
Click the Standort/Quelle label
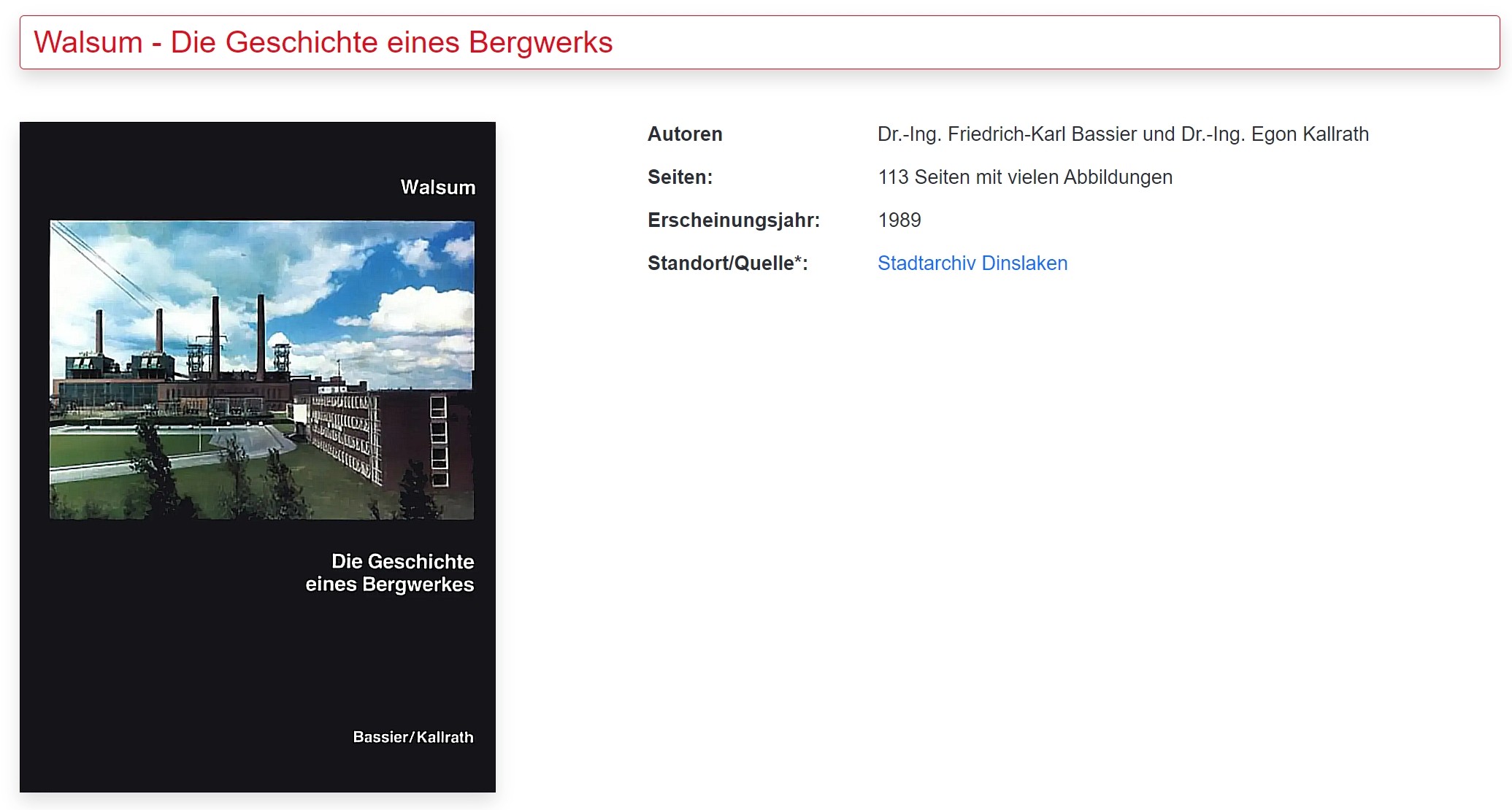click(727, 263)
